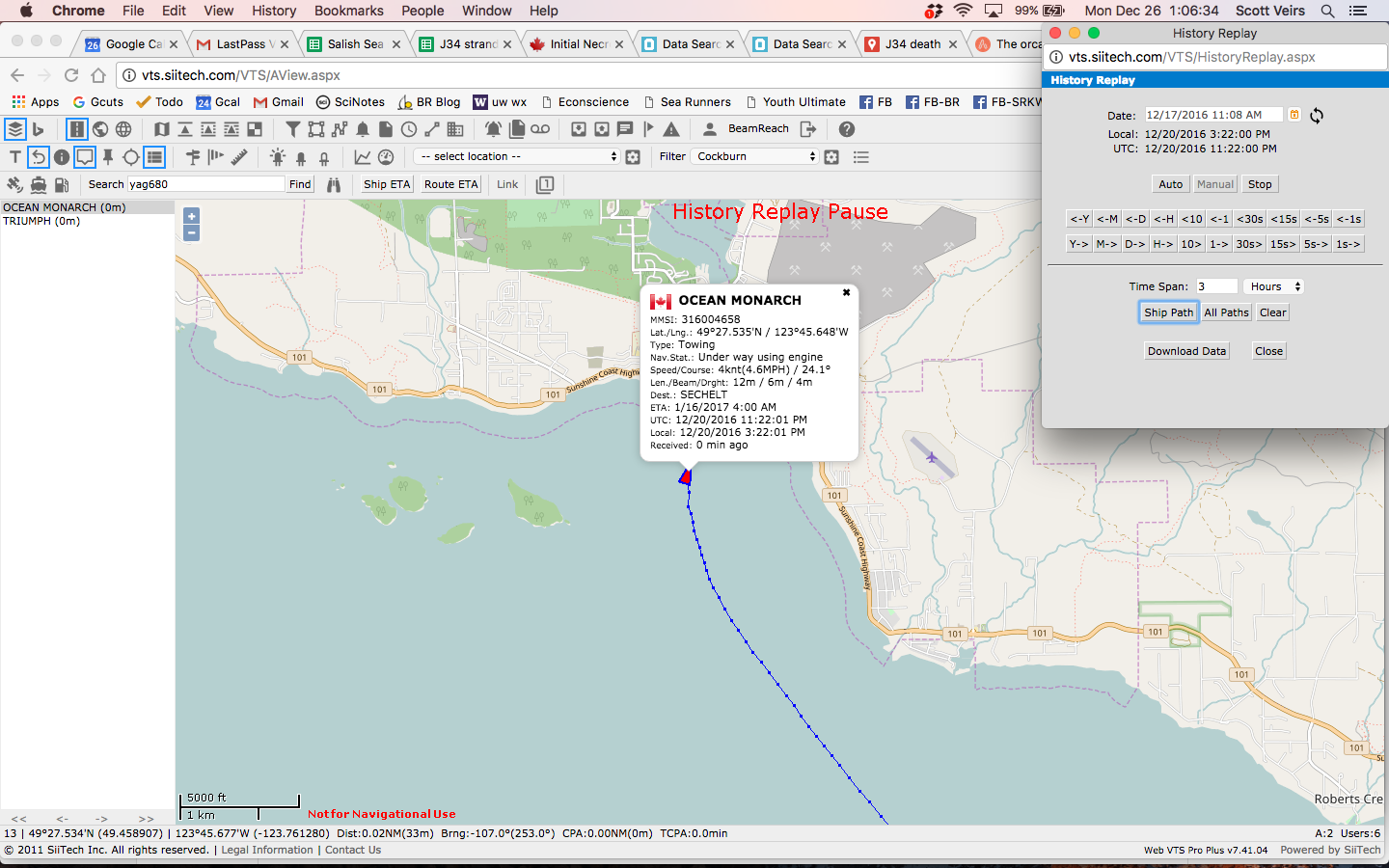Open the Bookmarks menu in menu bar

click(348, 11)
